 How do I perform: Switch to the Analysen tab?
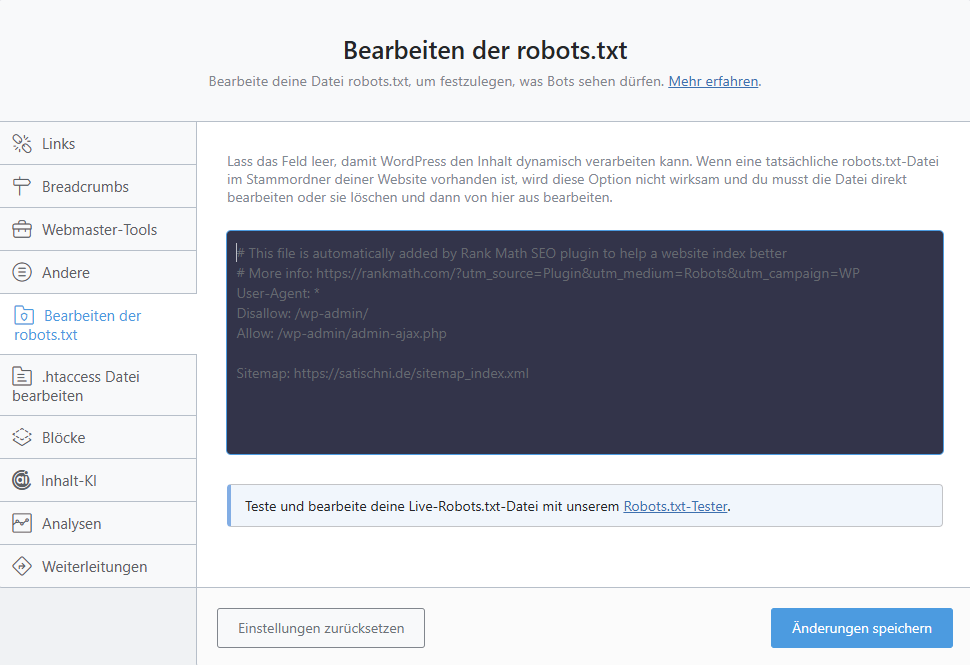[x=98, y=523]
